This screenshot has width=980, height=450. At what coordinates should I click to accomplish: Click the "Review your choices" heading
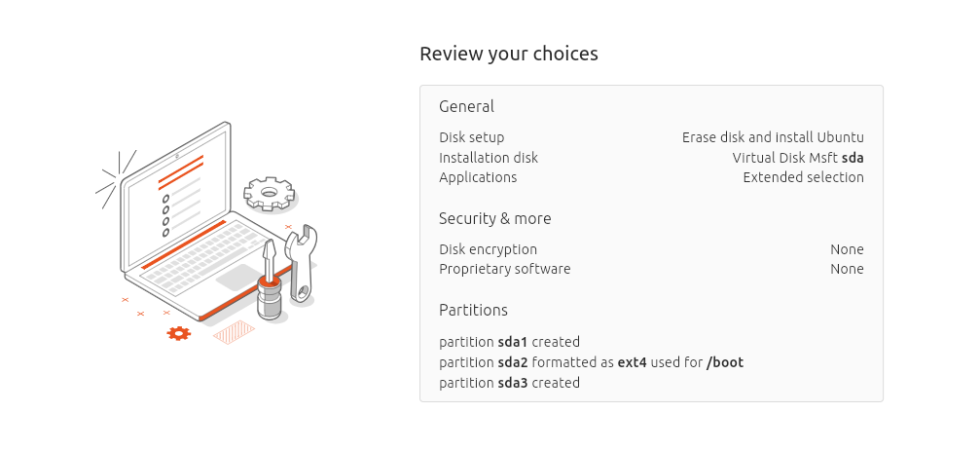point(508,54)
